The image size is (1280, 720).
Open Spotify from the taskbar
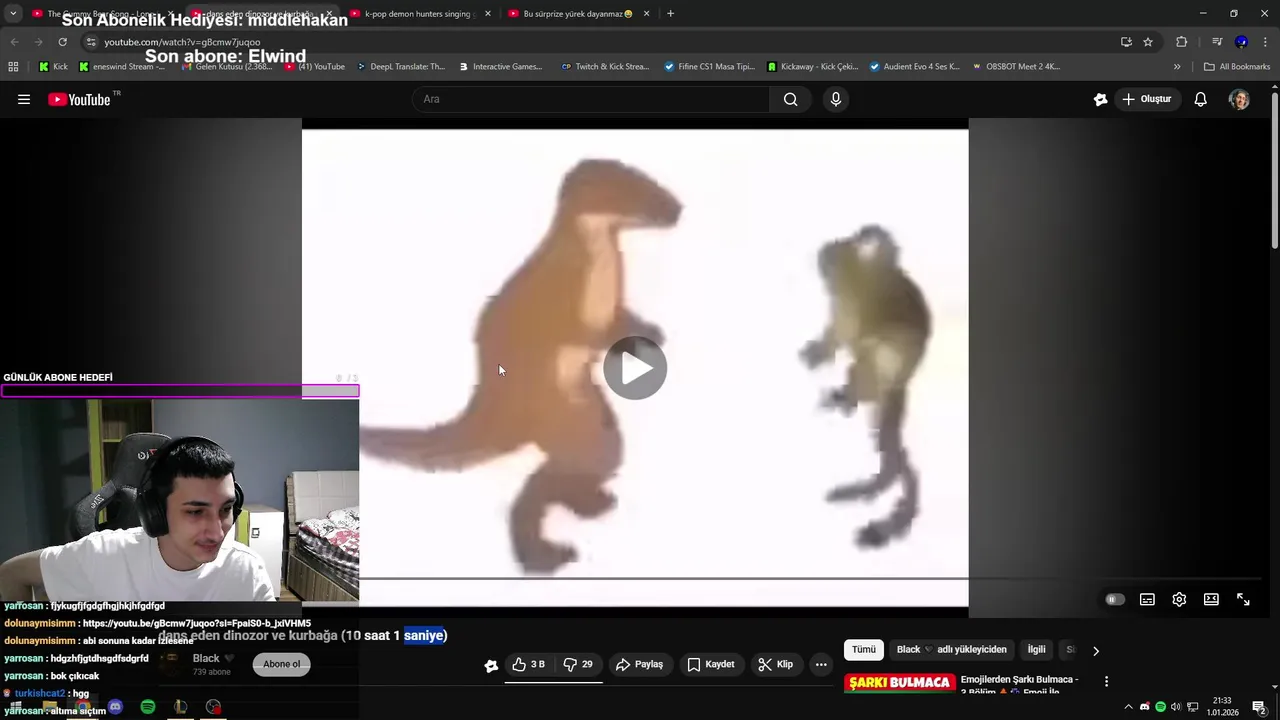148,707
